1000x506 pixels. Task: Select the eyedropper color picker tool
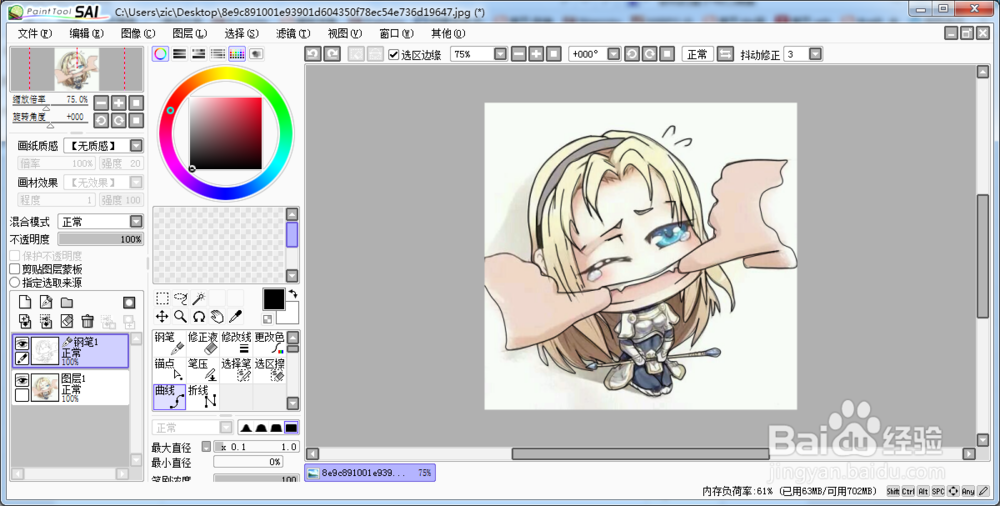(x=235, y=316)
